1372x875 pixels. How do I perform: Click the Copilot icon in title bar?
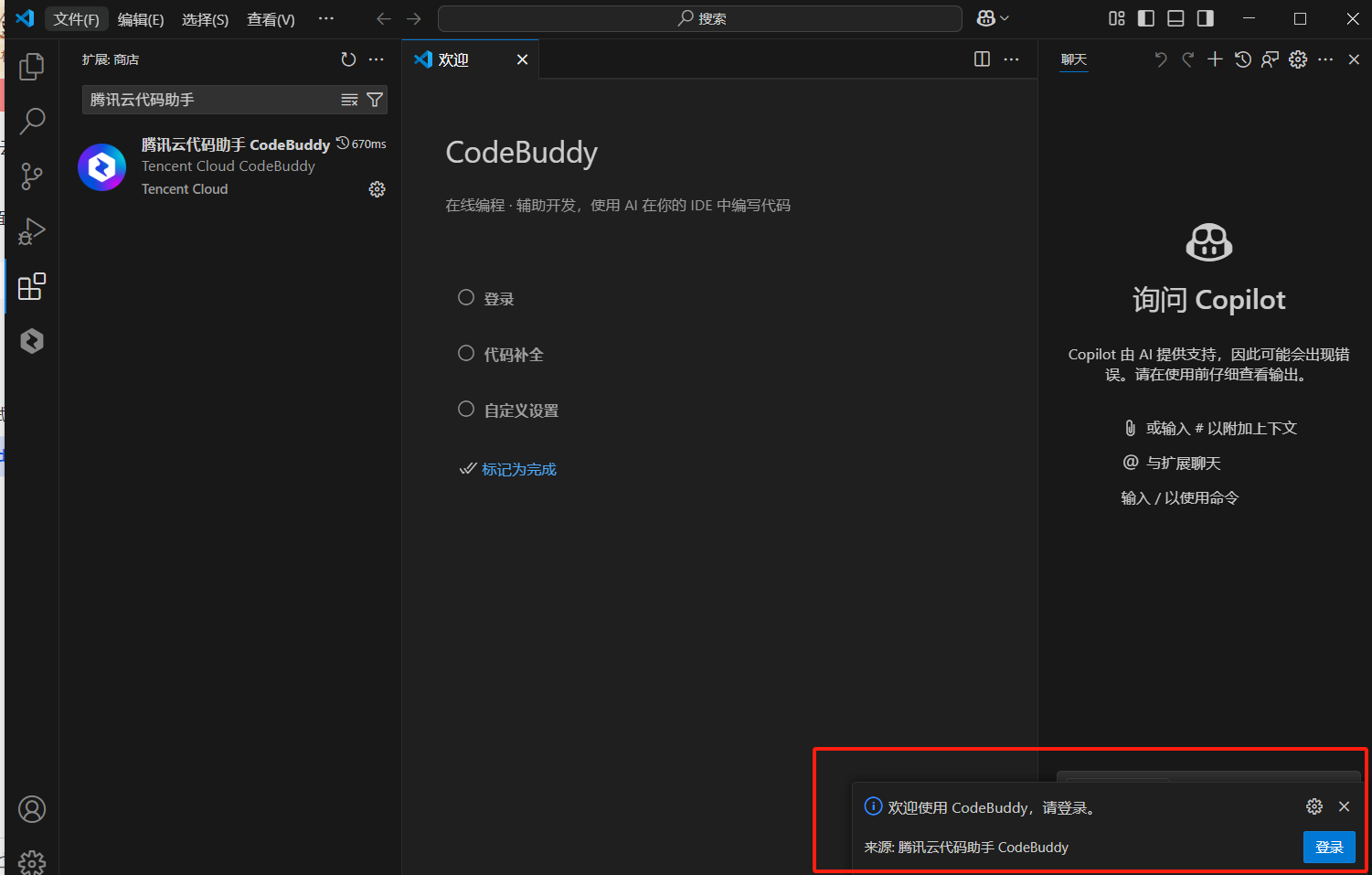coord(985,18)
